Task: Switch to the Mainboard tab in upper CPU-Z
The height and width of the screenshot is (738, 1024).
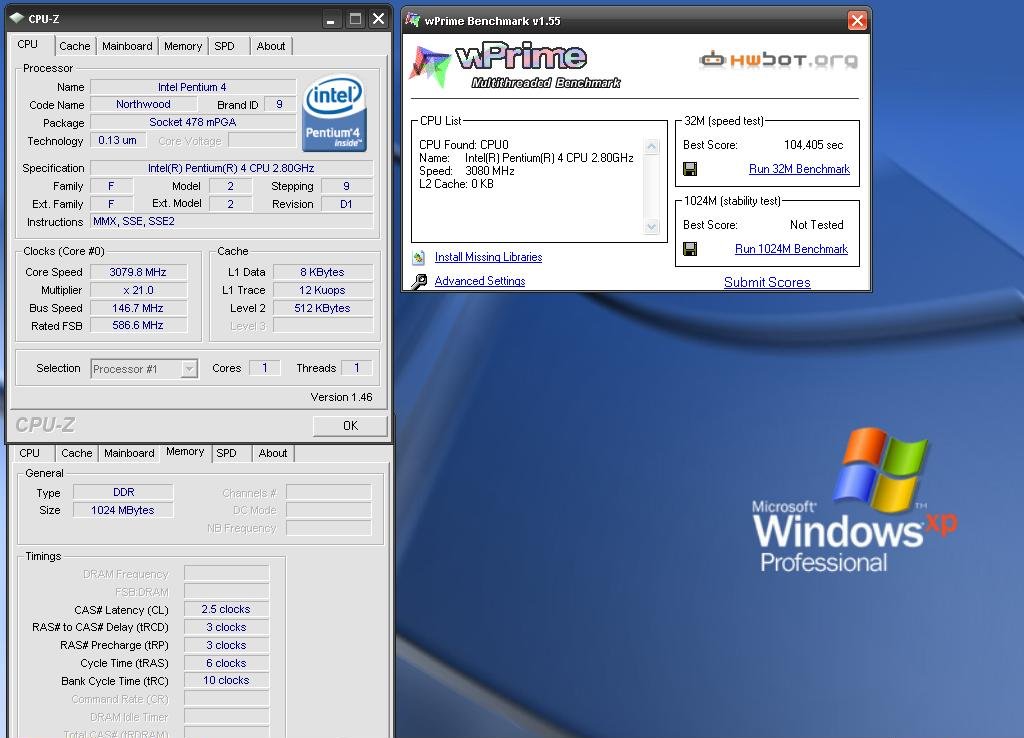Action: coord(127,46)
